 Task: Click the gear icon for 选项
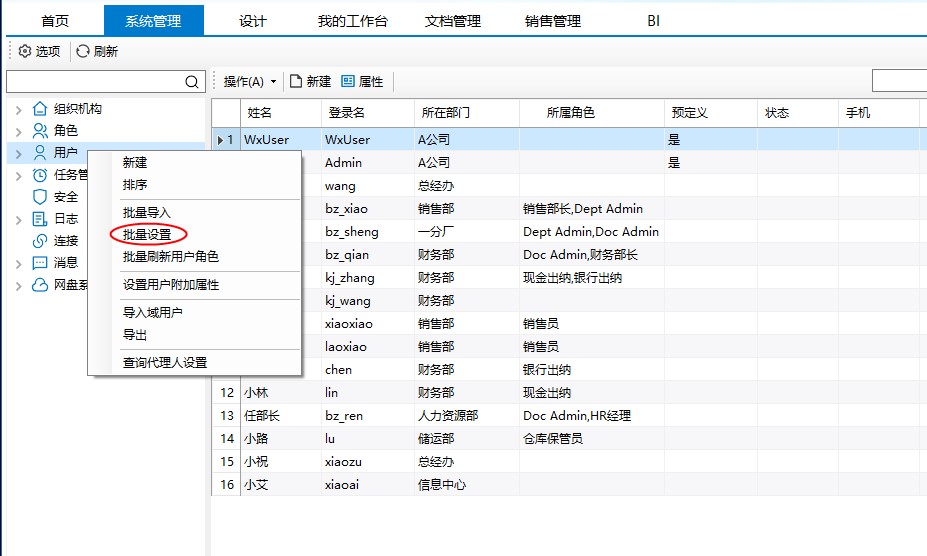tap(25, 51)
